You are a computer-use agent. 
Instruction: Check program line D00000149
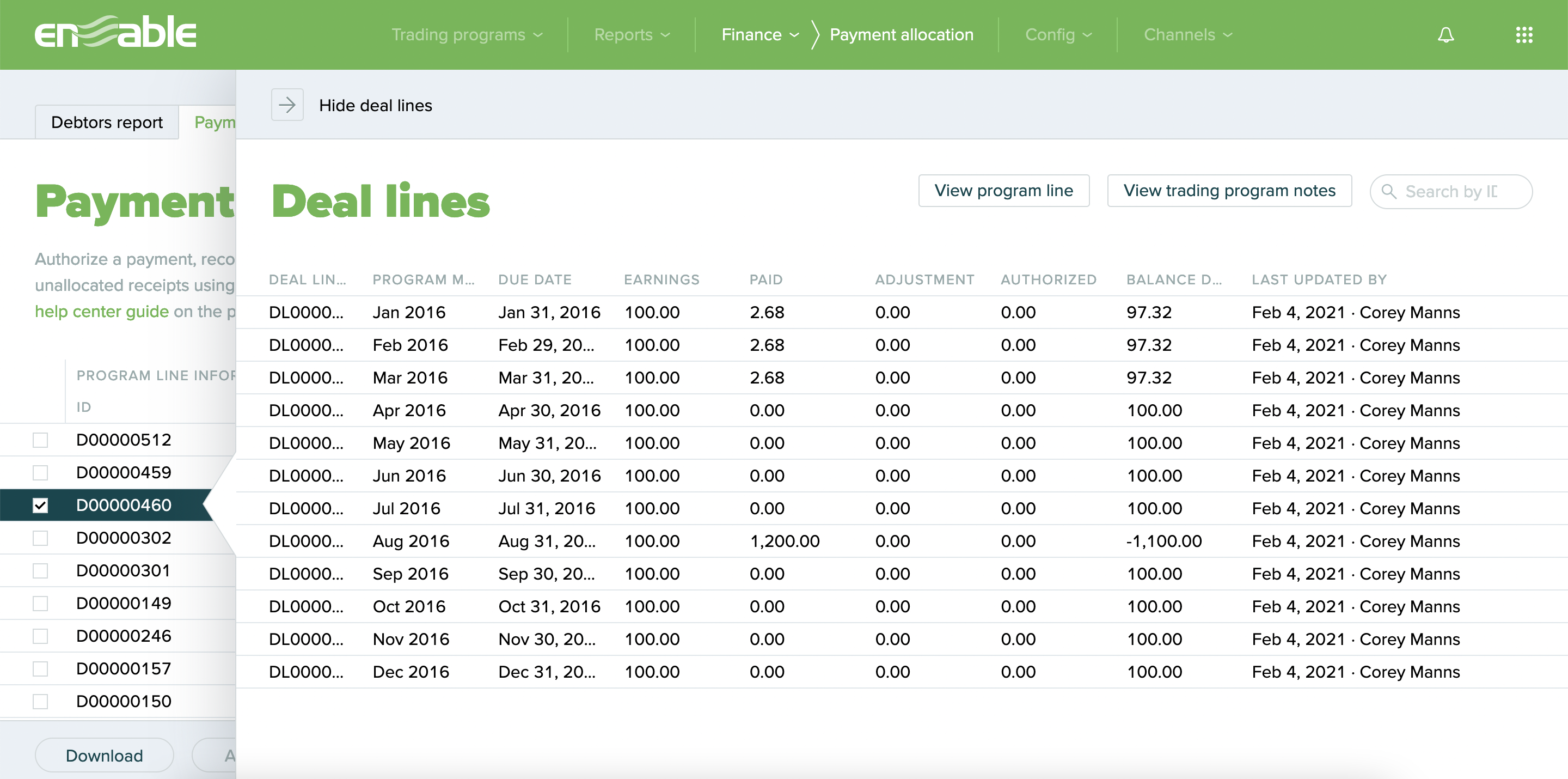[x=40, y=603]
